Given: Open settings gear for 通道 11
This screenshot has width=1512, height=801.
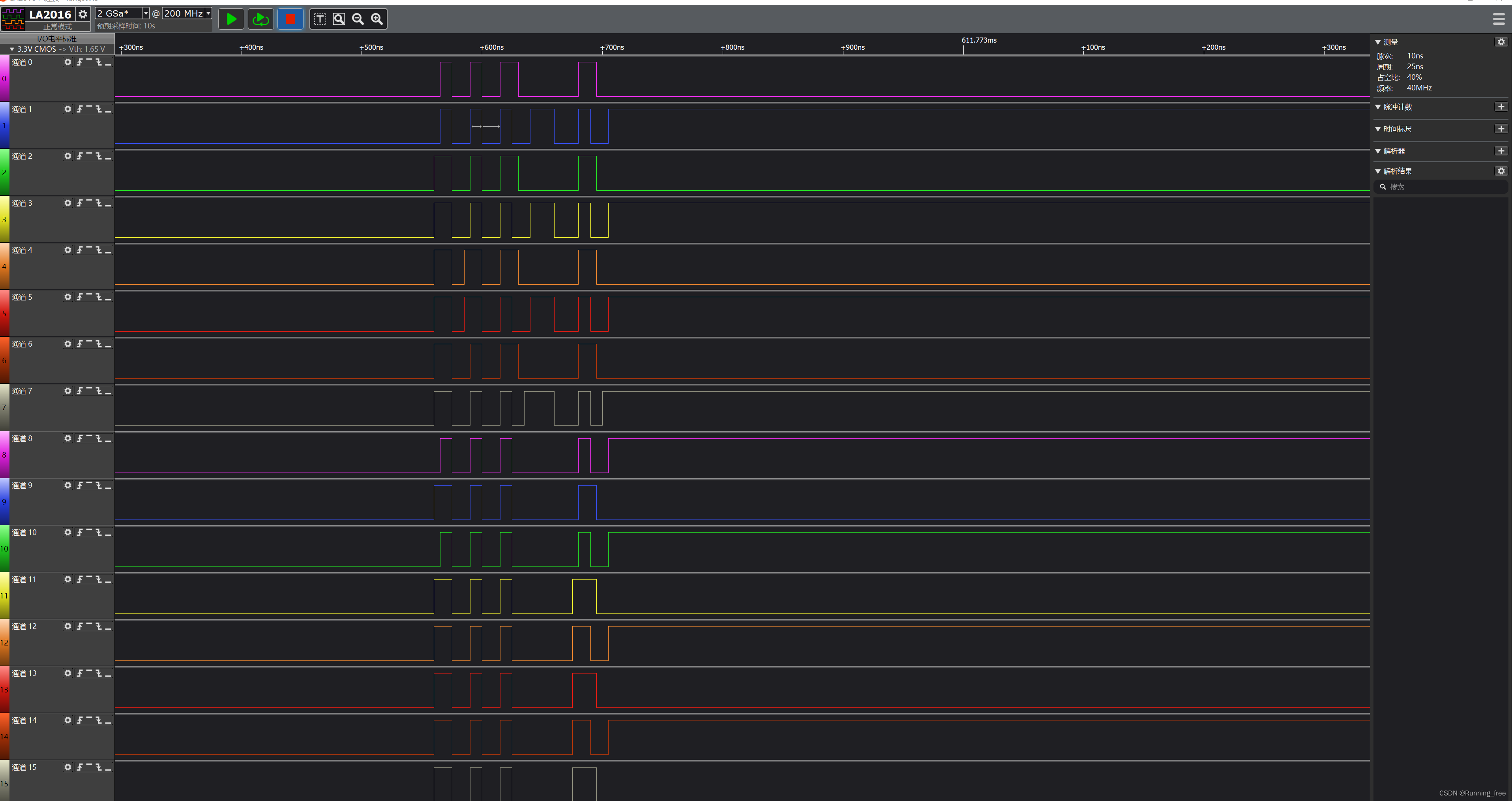Looking at the screenshot, I should pos(67,579).
